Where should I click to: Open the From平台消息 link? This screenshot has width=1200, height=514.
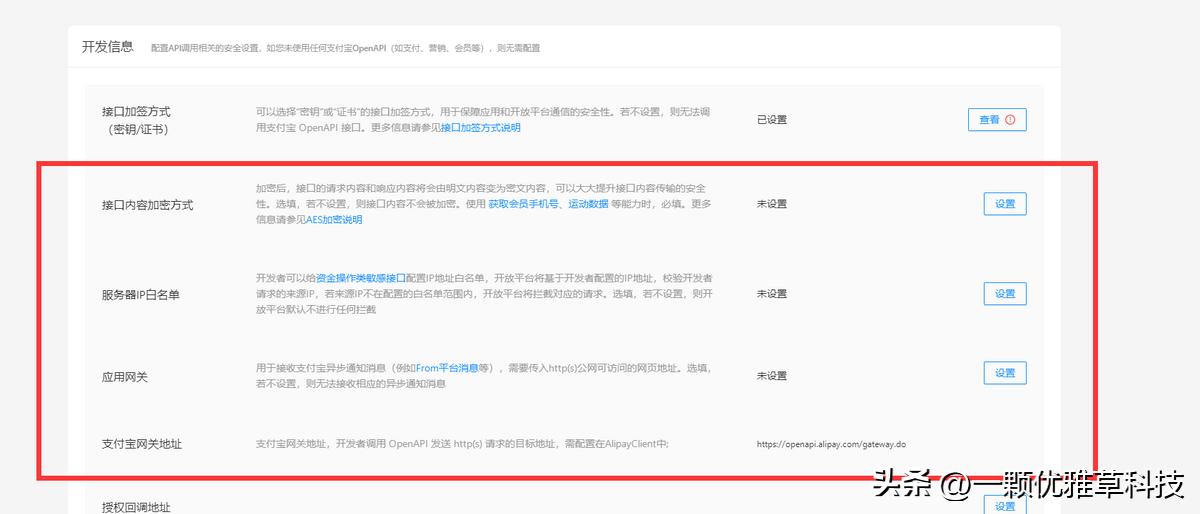click(447, 368)
